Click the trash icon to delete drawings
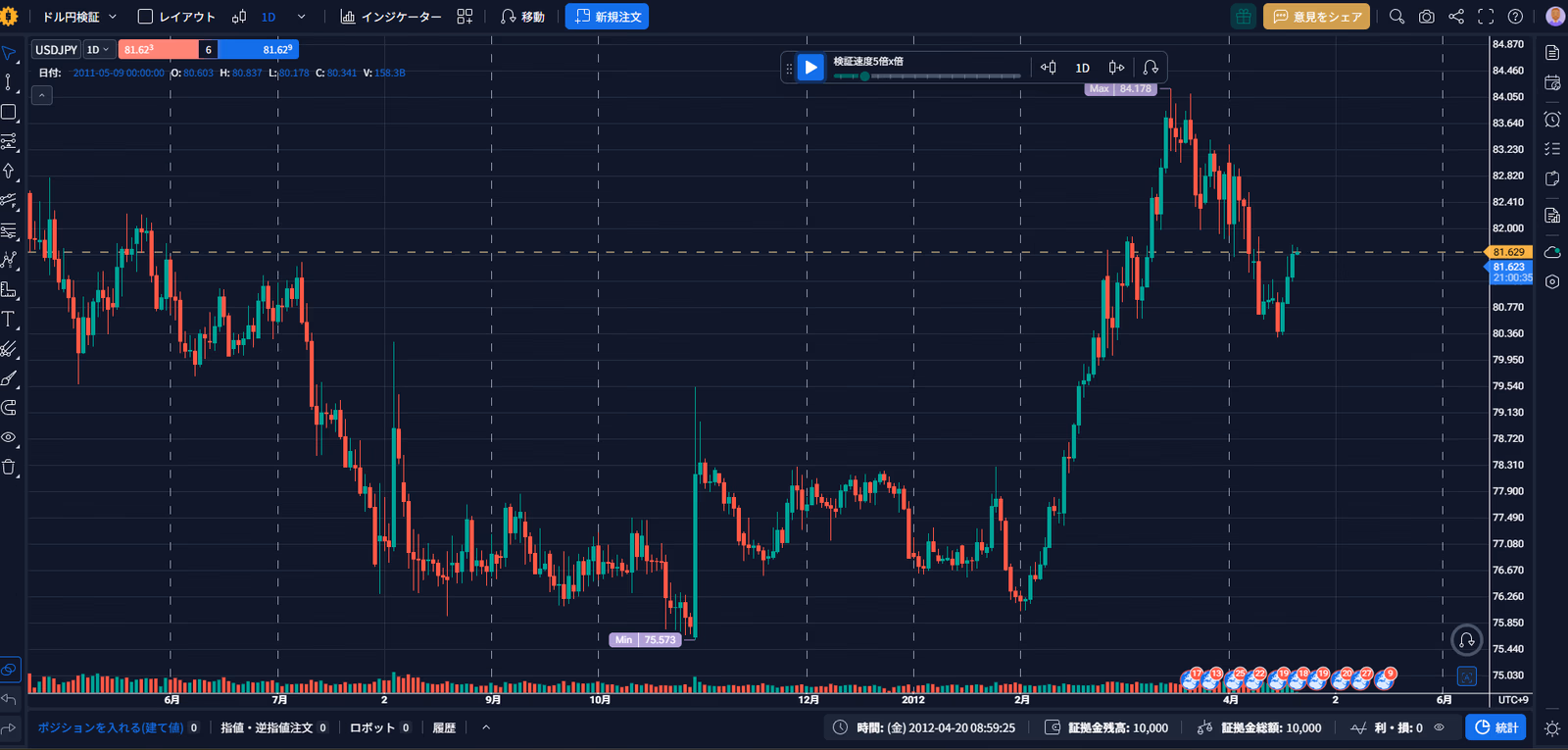Screen dimensions: 1568x750 pos(9,467)
